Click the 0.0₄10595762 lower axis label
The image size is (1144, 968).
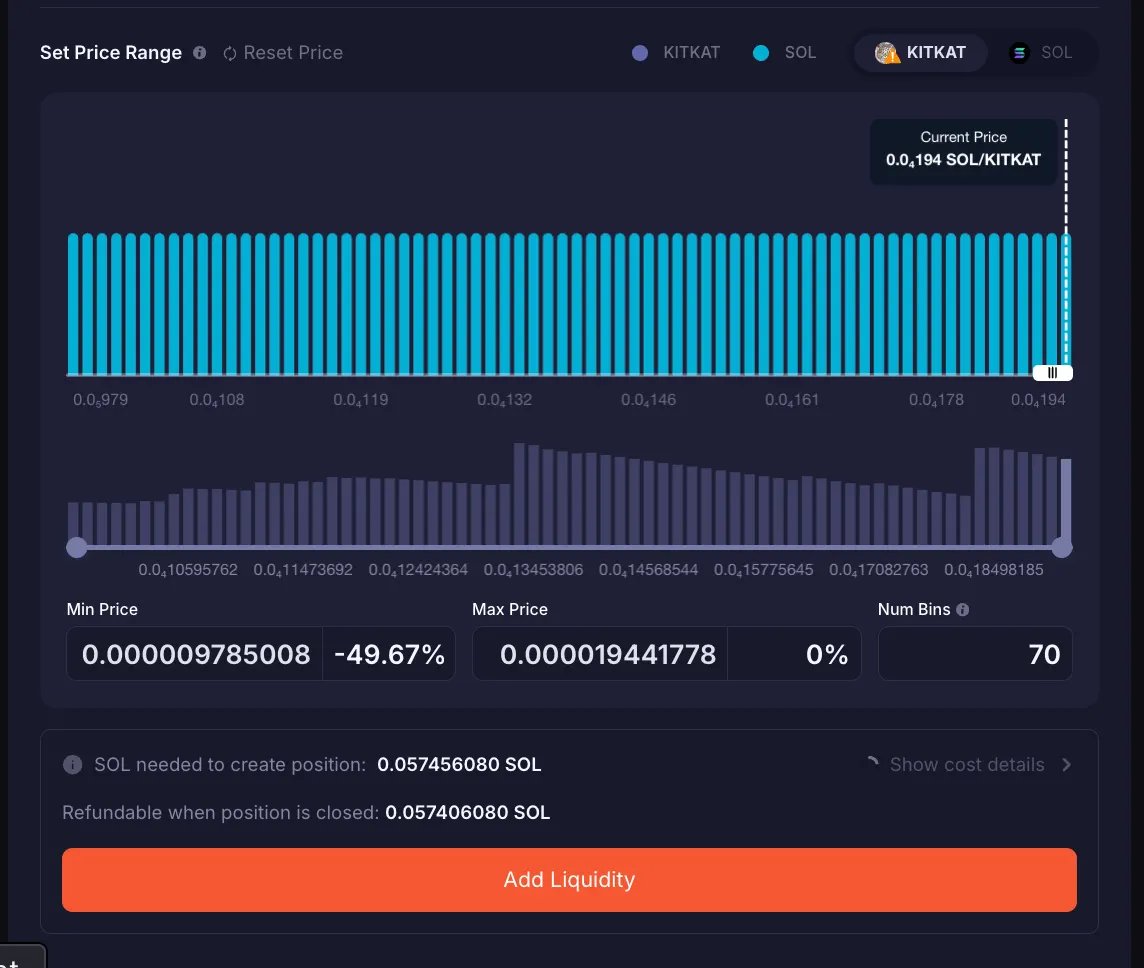[x=188, y=570]
